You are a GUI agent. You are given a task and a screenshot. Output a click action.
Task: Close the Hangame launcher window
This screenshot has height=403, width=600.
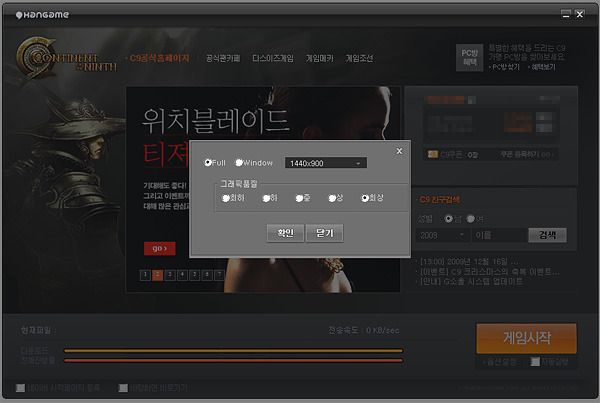pos(580,14)
